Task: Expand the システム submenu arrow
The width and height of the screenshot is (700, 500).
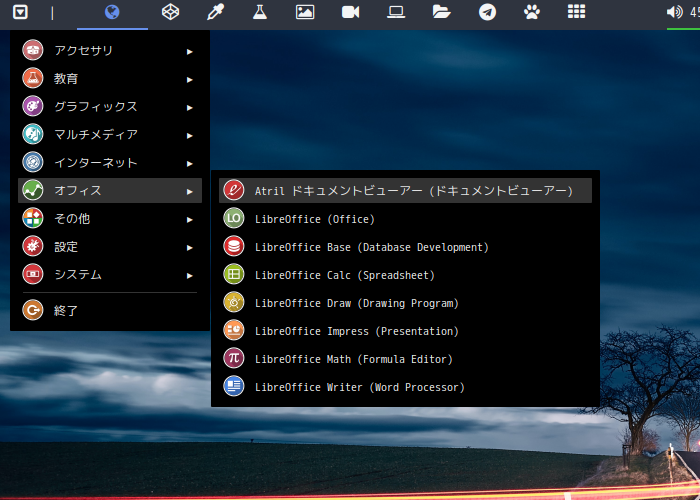Action: point(190,276)
